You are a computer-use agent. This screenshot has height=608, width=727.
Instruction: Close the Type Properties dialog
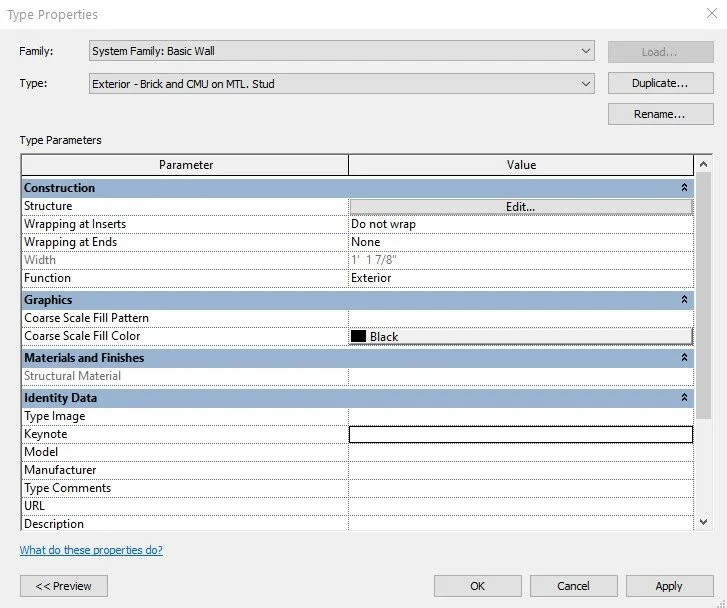pyautogui.click(x=712, y=13)
